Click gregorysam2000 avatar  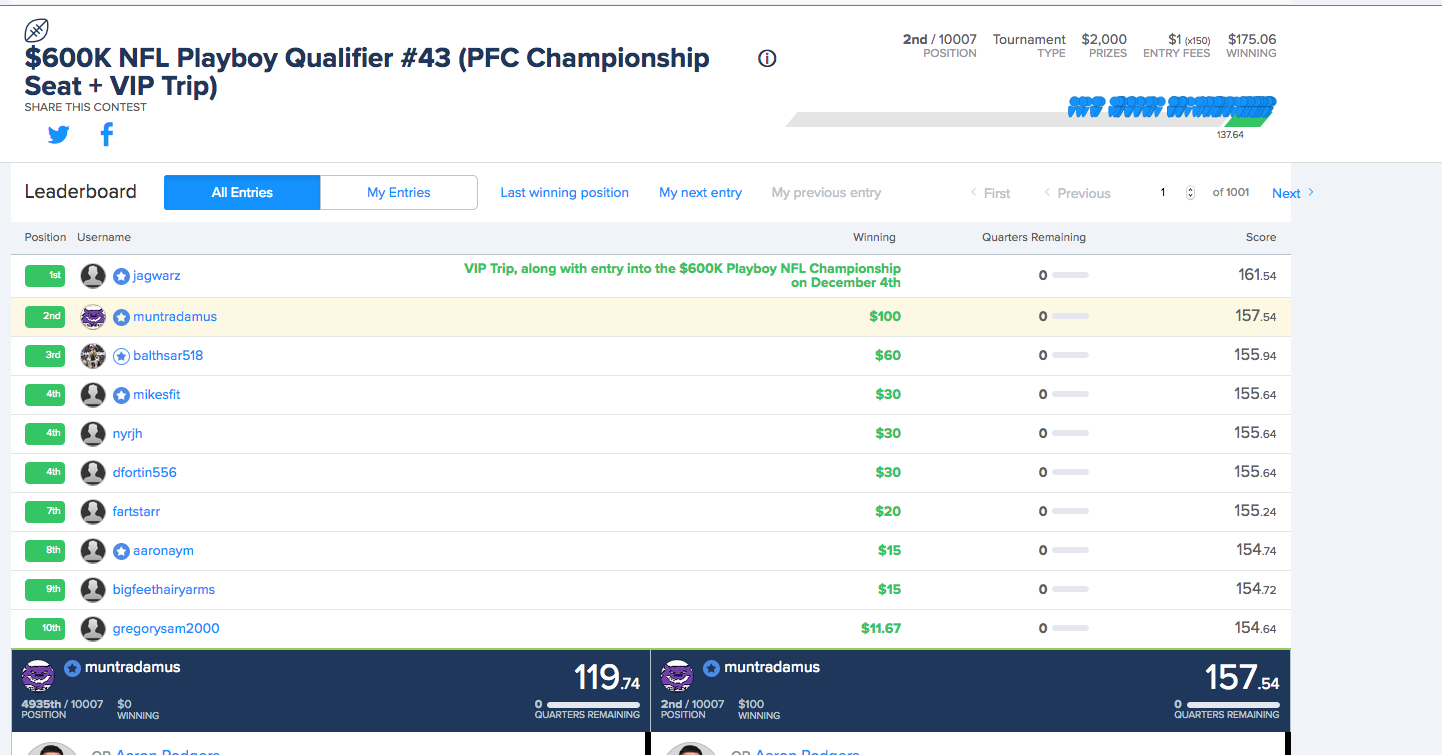93,629
